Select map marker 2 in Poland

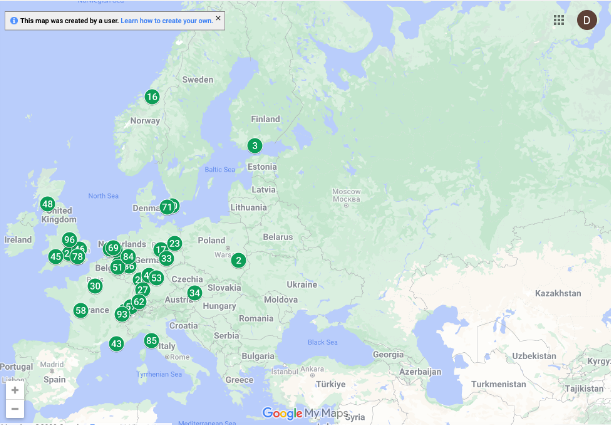click(x=238, y=260)
